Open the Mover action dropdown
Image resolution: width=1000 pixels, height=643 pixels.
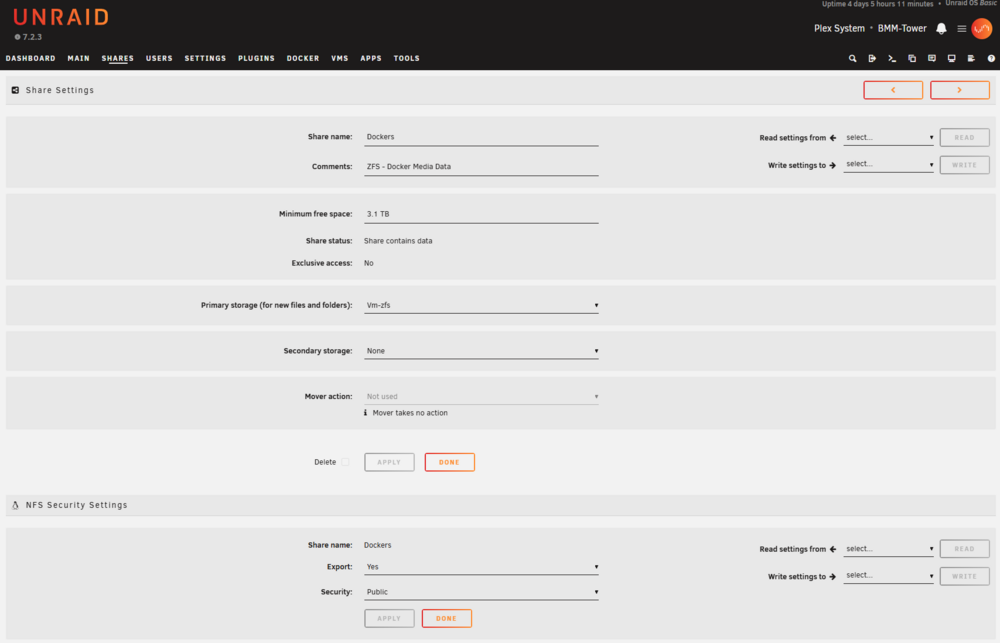pos(481,397)
